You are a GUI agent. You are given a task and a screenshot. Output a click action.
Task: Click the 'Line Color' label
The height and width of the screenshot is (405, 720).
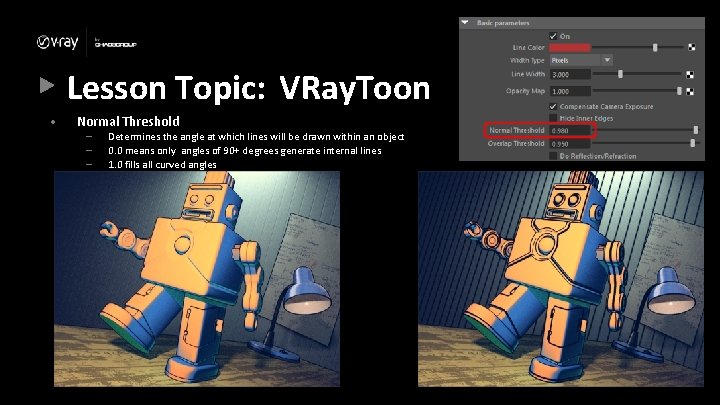coord(529,47)
